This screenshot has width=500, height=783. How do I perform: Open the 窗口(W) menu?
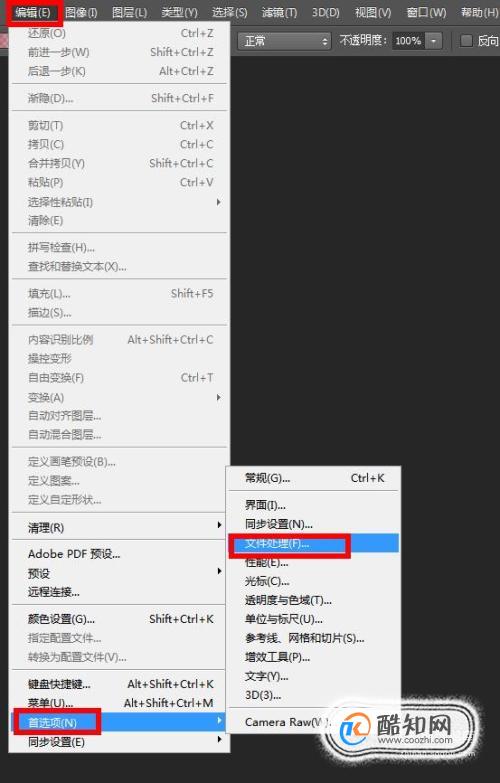[x=426, y=12]
